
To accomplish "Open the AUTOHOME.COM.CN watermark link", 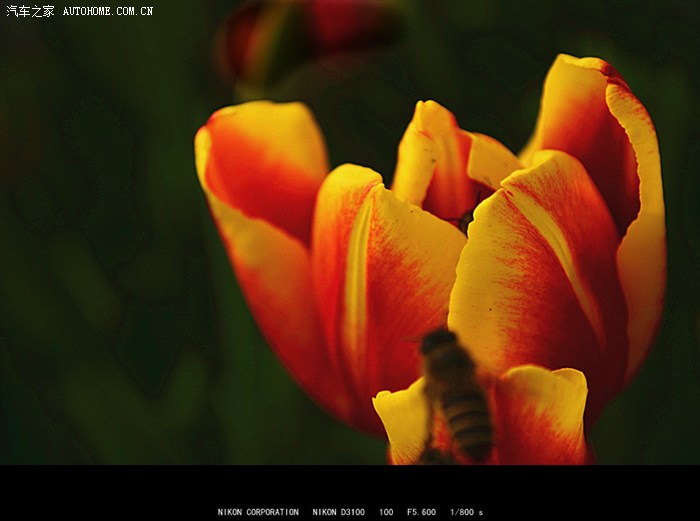I will point(108,11).
